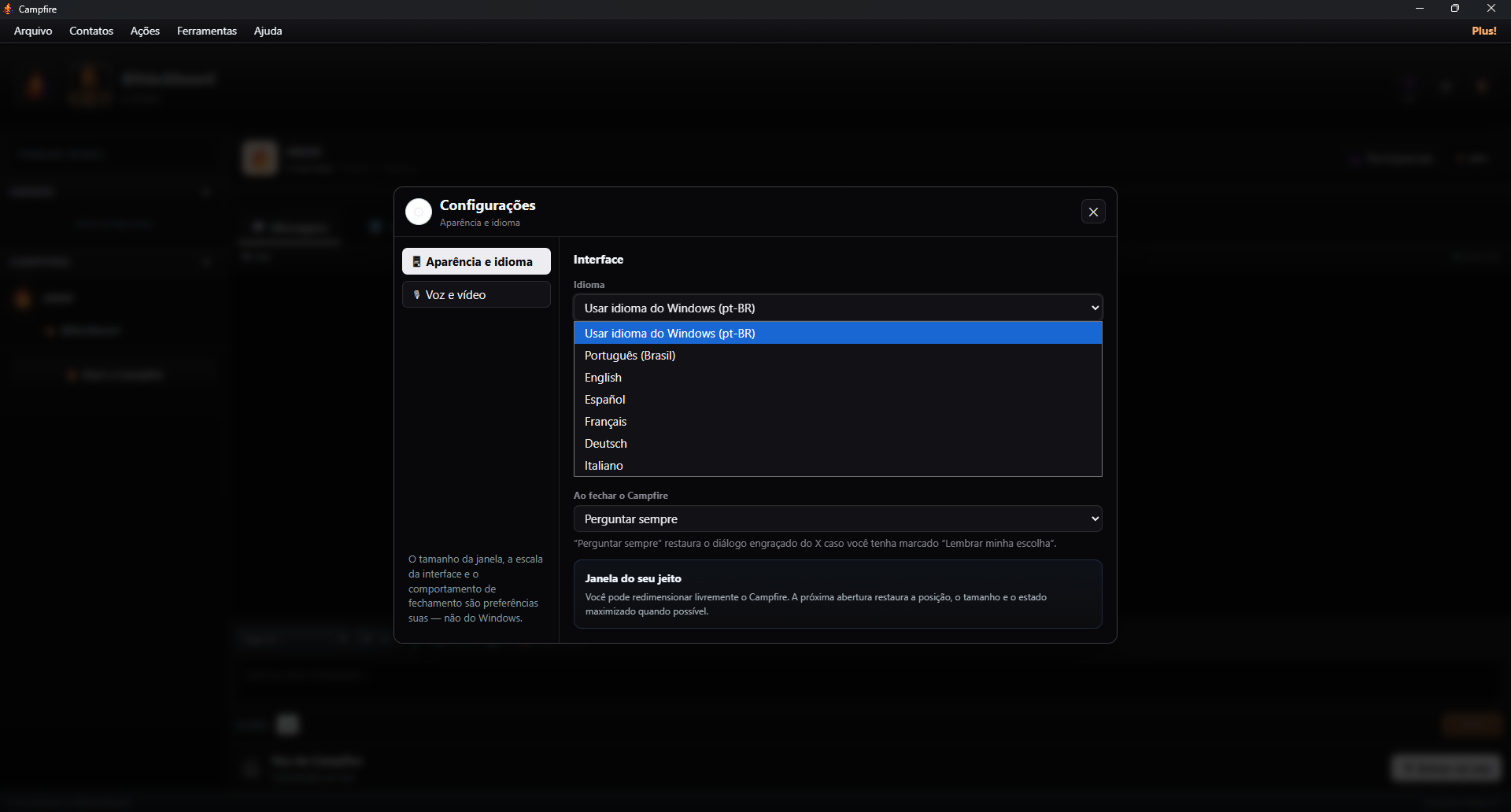Click the Ao fechar o Campfire label
The height and width of the screenshot is (812, 1511).
621,495
